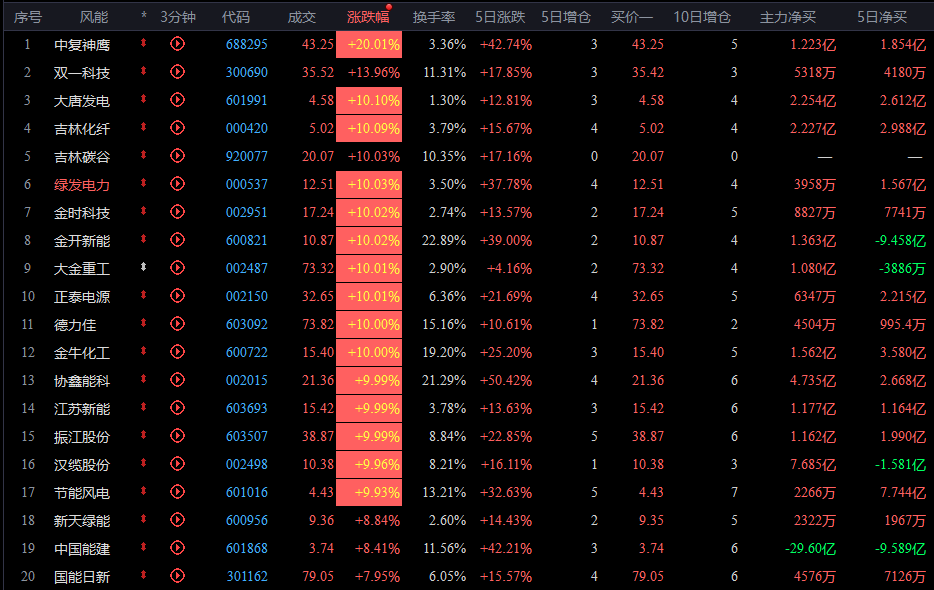Open 3-minute replay icon for 大唐发电
934x590 pixels.
[x=178, y=100]
